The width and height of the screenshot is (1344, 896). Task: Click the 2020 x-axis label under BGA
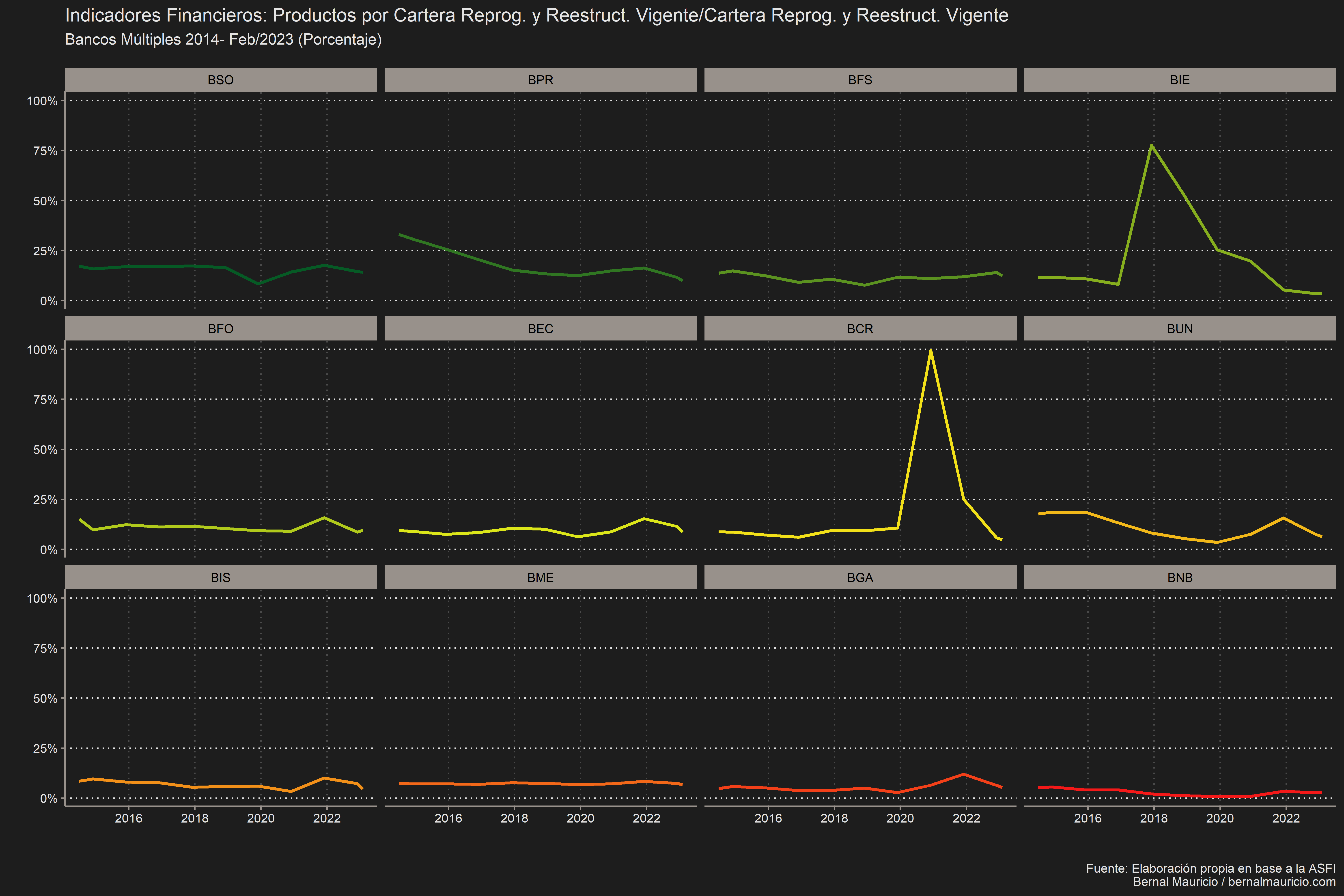[x=900, y=818]
